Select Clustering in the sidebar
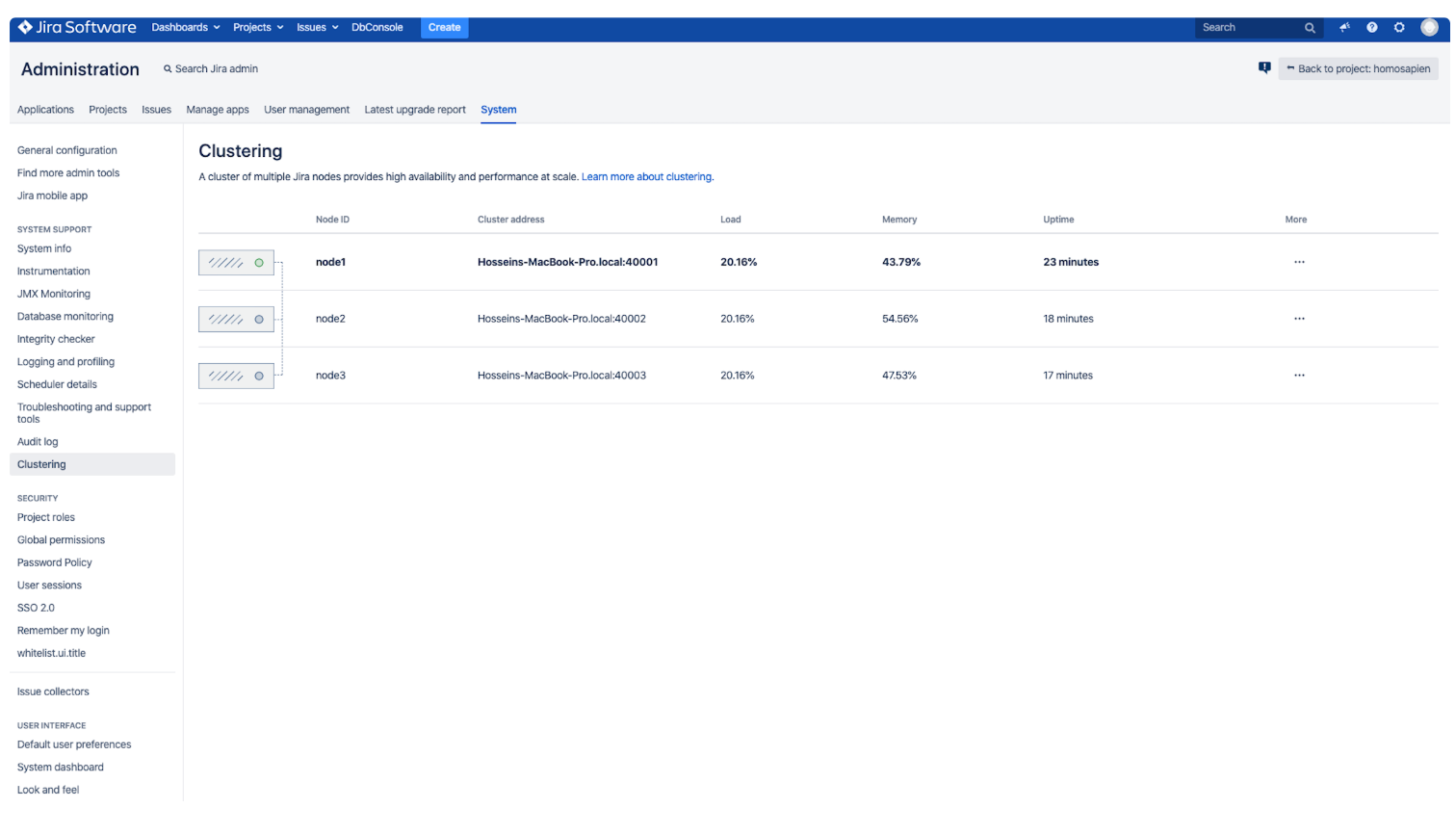This screenshot has width=1456, height=834. (x=92, y=464)
